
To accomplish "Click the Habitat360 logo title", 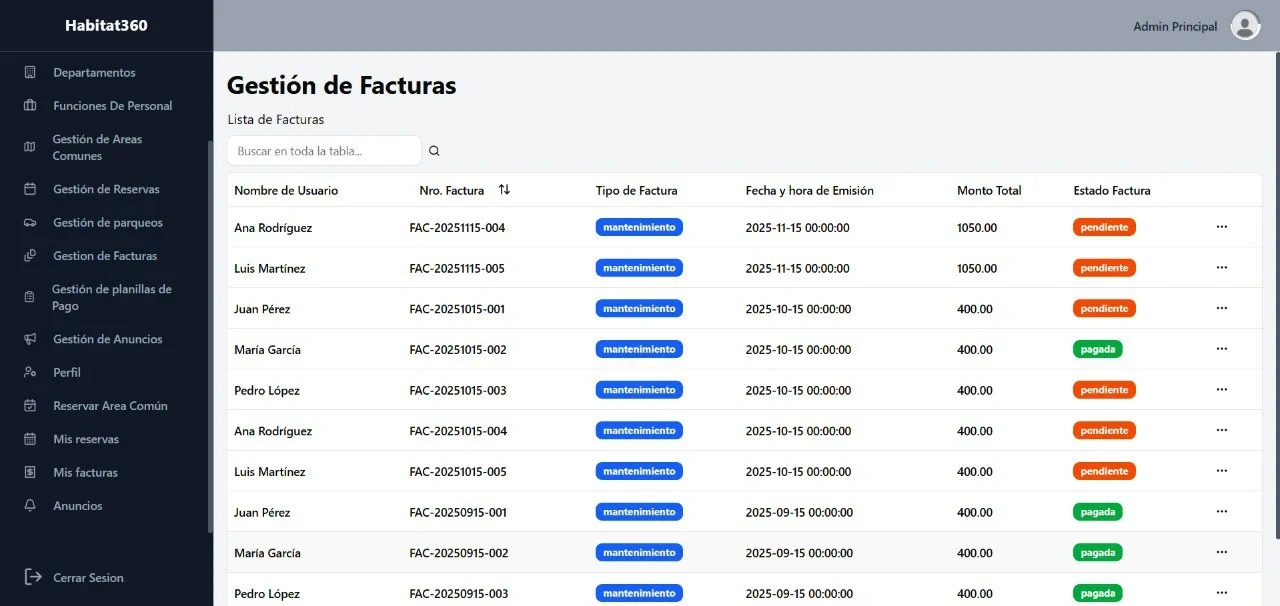I will pos(106,26).
